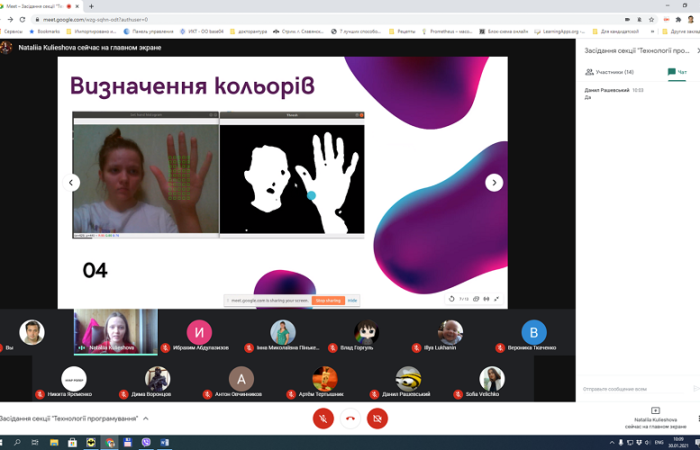Viewport: 700px width, 450px height.
Task: Go to the previous slide arrow
Action: click(x=72, y=182)
